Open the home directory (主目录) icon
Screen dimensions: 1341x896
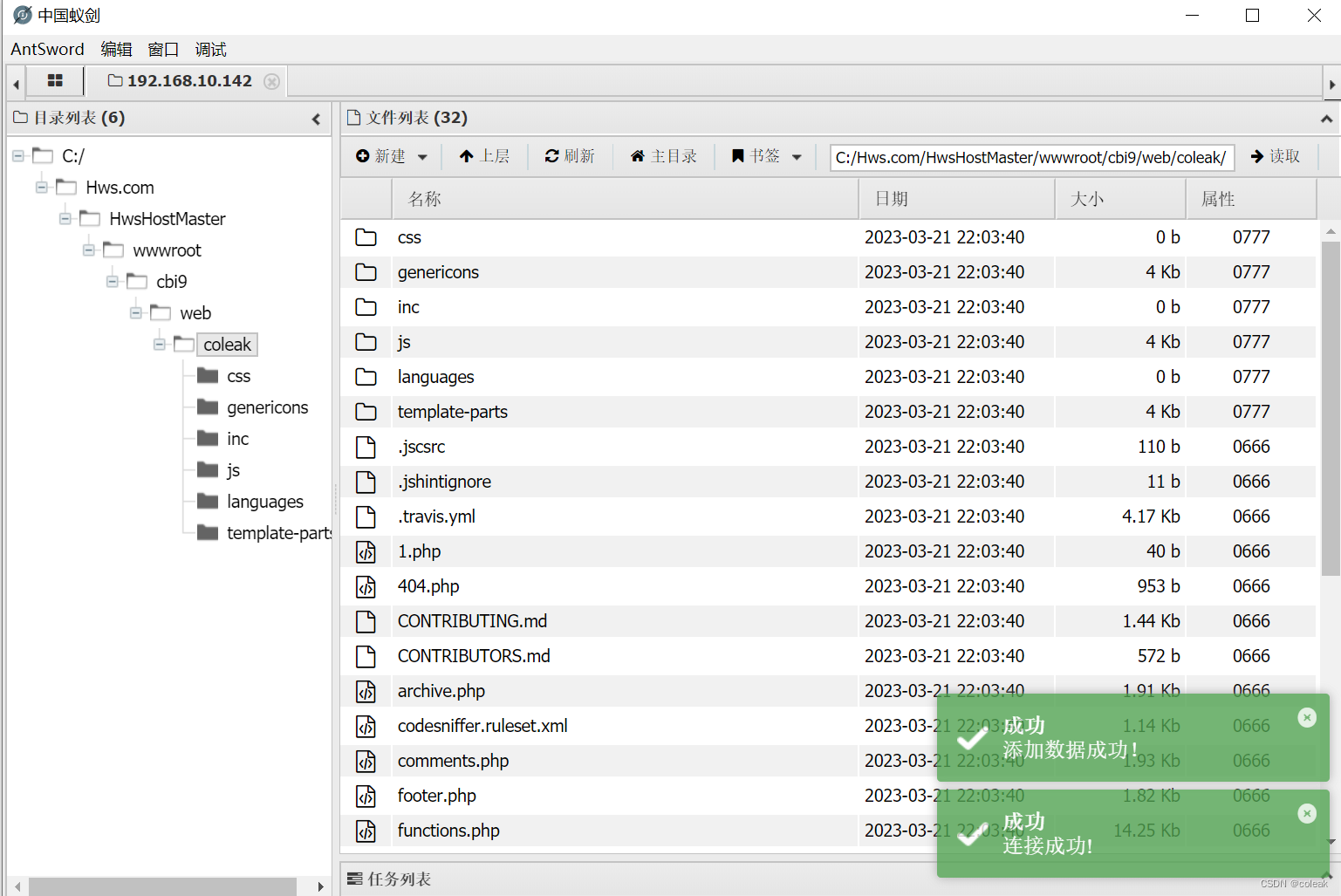coord(638,155)
